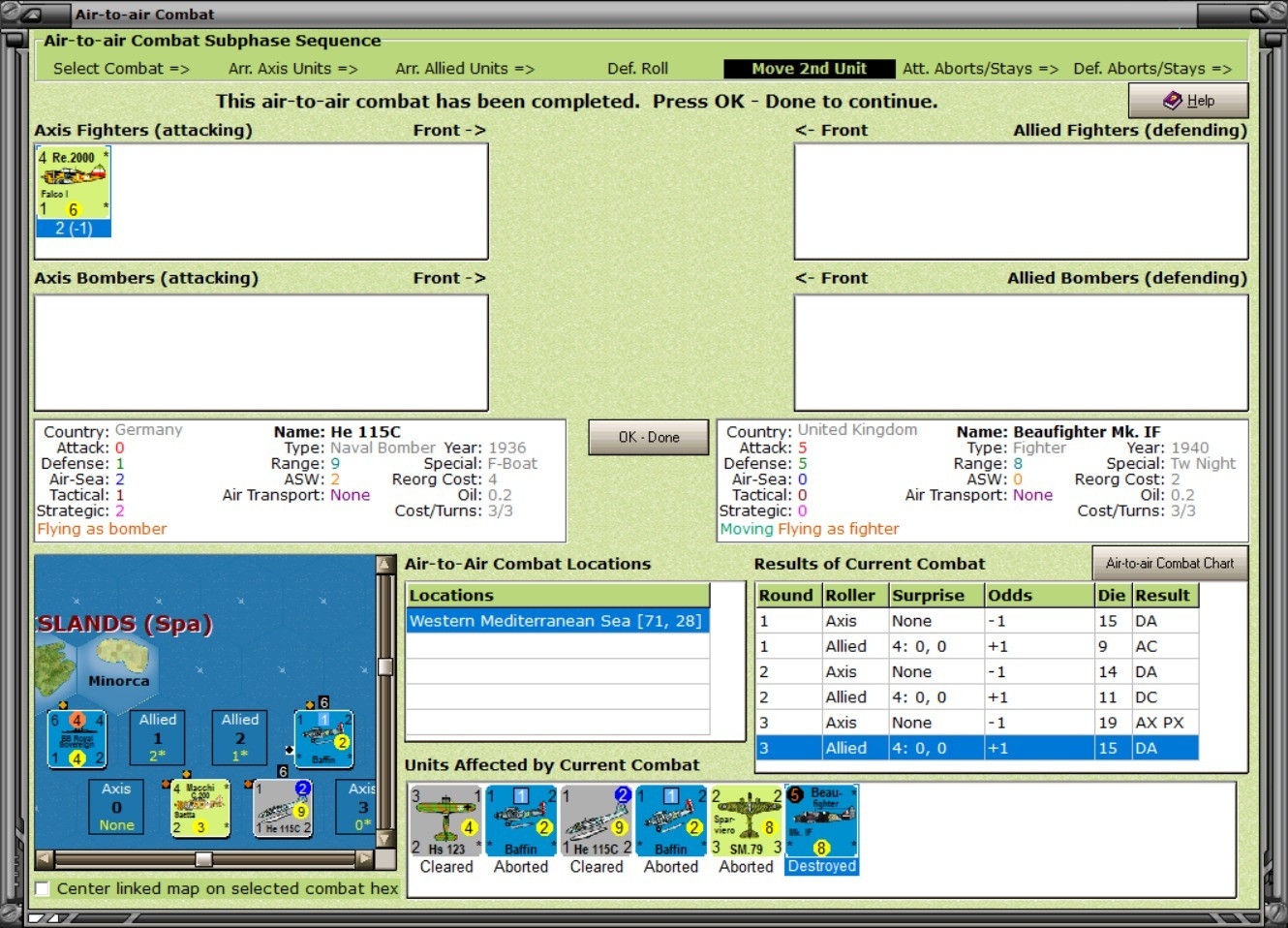Click the Result column header
This screenshot has width=1288, height=928.
coord(1165,595)
